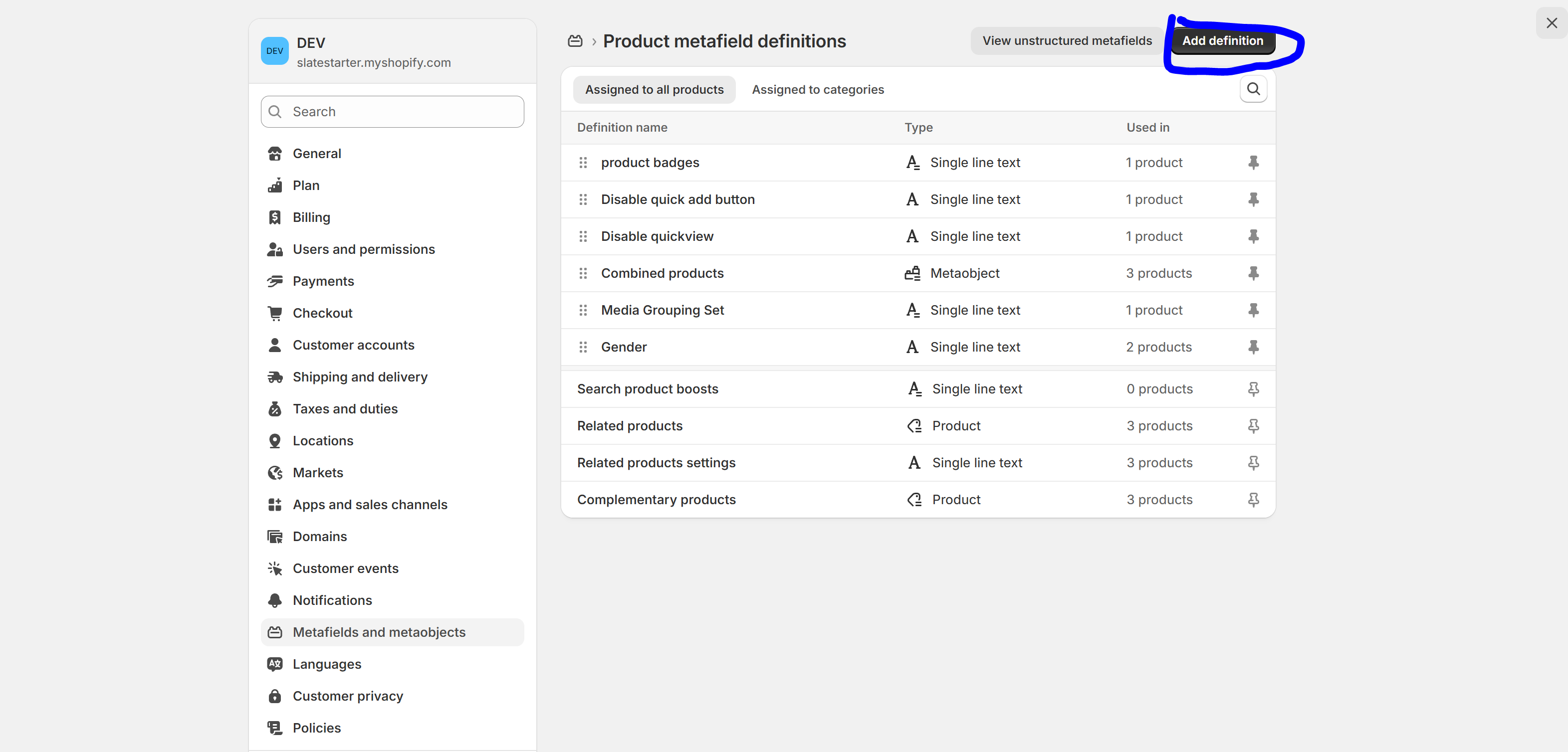Open the product badges definition

coord(650,163)
